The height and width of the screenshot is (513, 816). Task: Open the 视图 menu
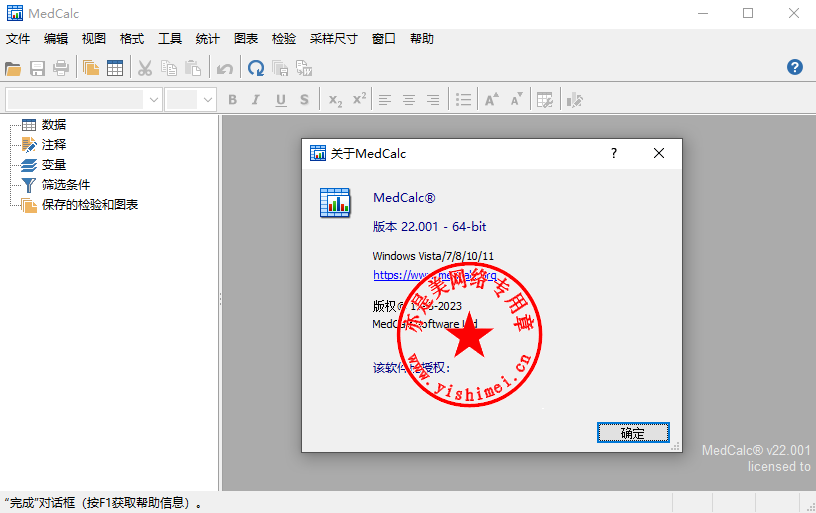(94, 39)
